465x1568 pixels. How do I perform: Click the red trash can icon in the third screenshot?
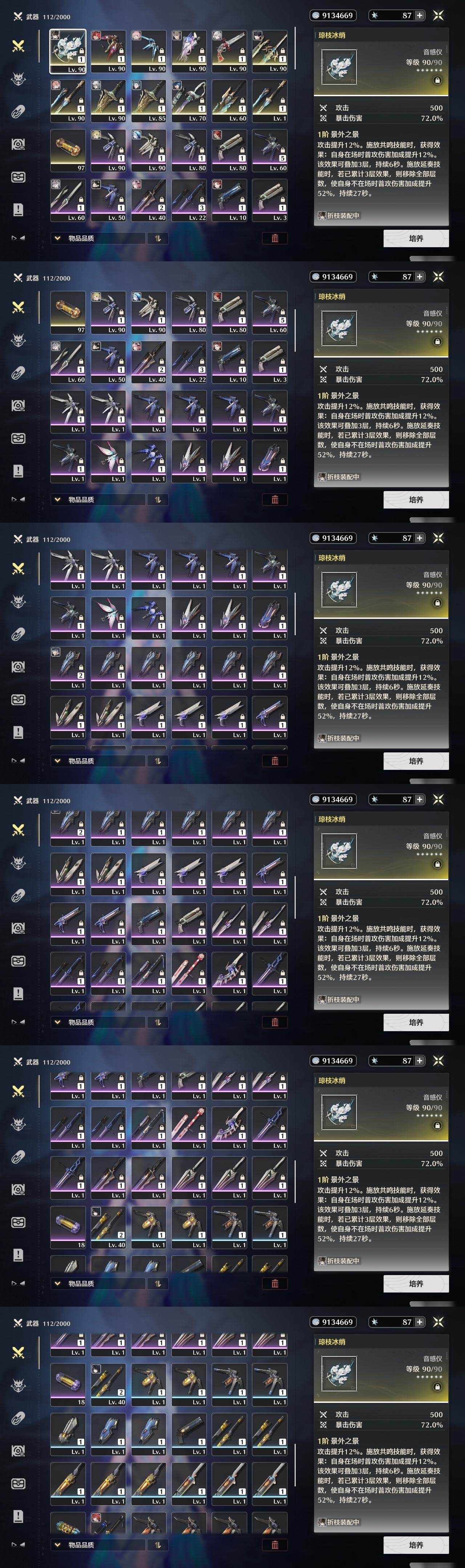pos(275,761)
